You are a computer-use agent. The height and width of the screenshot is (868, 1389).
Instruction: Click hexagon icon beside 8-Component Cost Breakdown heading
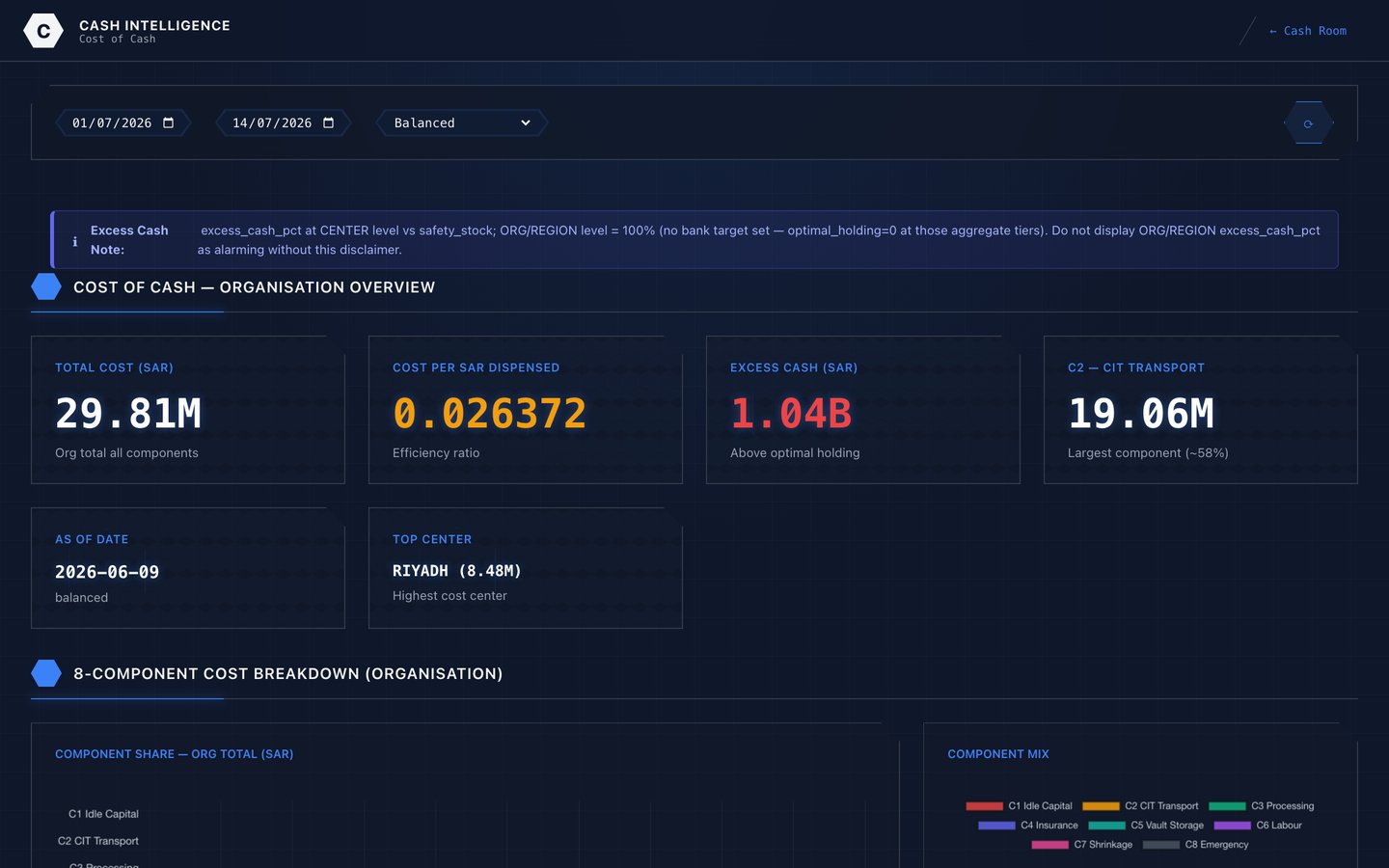[x=46, y=673]
